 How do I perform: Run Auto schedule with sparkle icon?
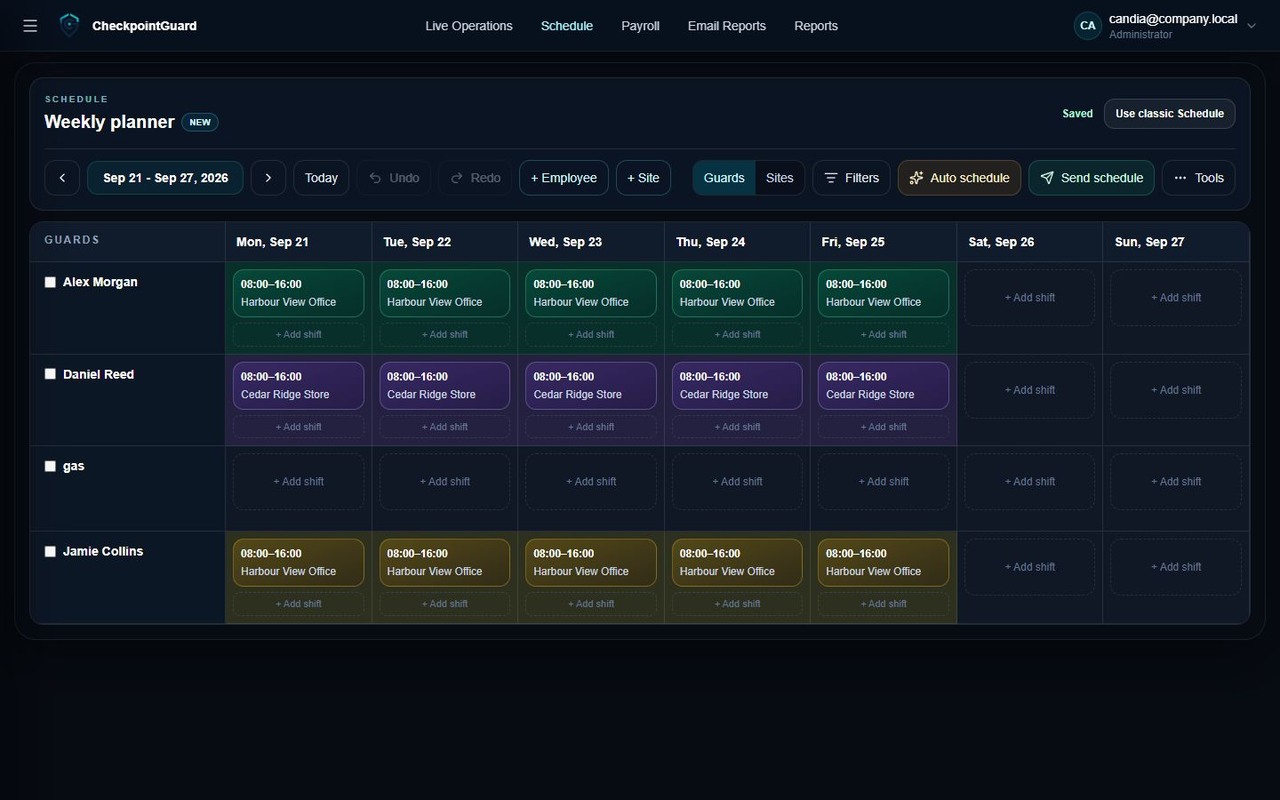pyautogui.click(x=959, y=178)
